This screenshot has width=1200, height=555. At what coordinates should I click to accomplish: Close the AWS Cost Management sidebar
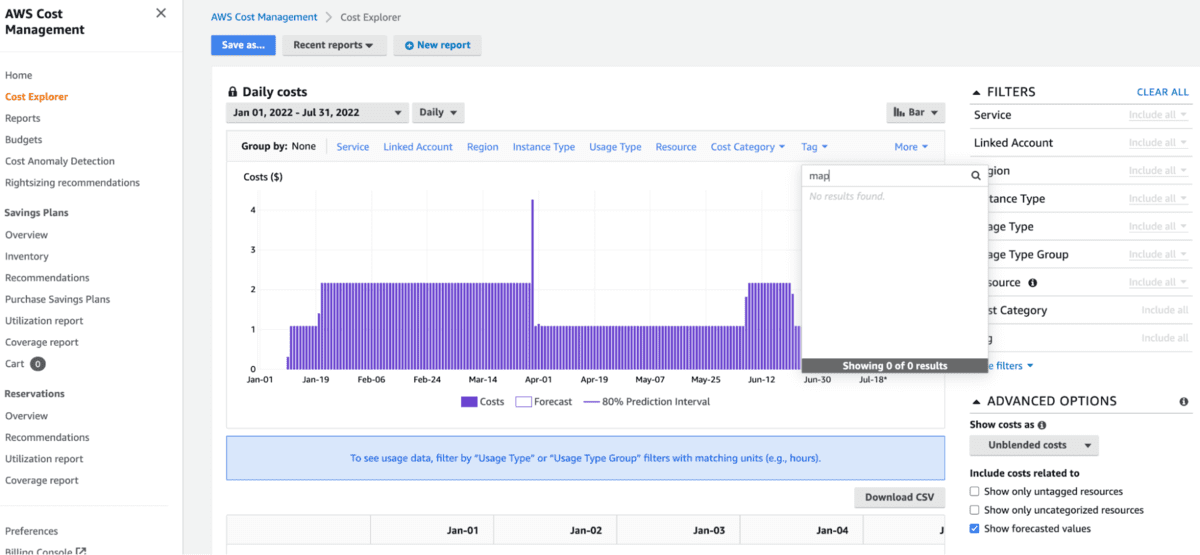coord(161,13)
